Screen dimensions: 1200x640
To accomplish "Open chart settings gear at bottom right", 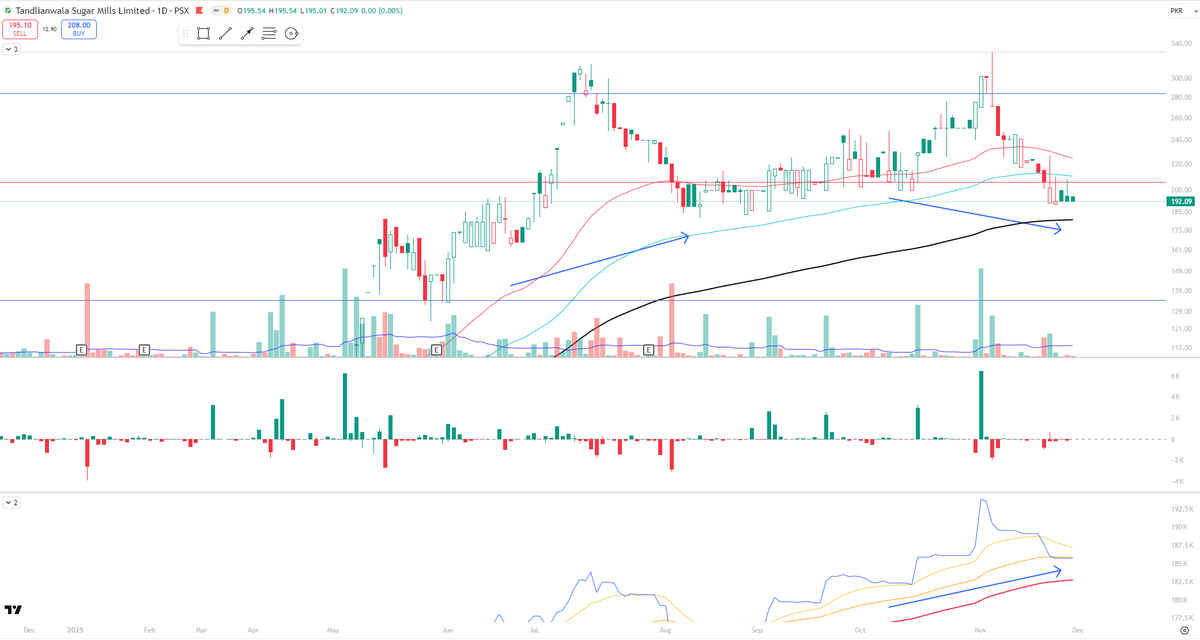I will click(1183, 631).
